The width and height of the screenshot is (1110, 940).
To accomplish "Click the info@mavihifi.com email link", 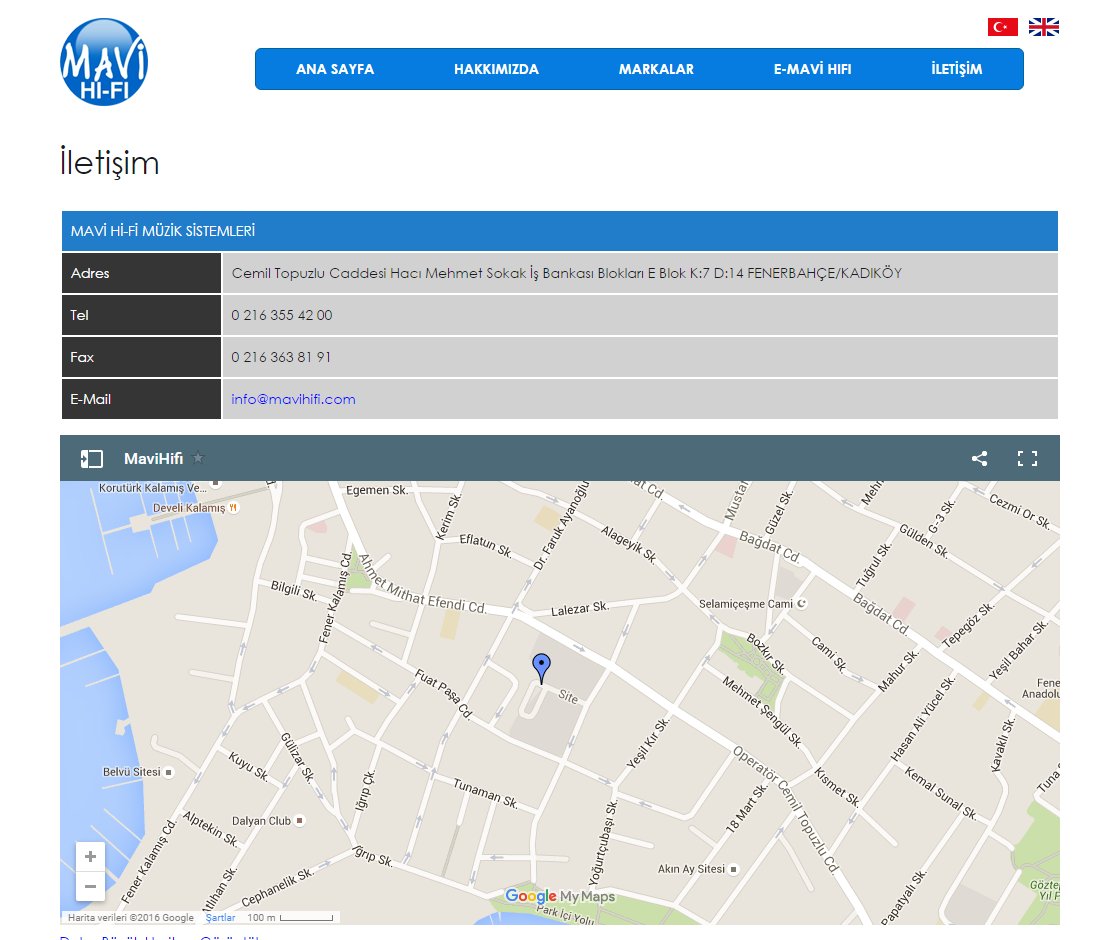I will coord(293,399).
